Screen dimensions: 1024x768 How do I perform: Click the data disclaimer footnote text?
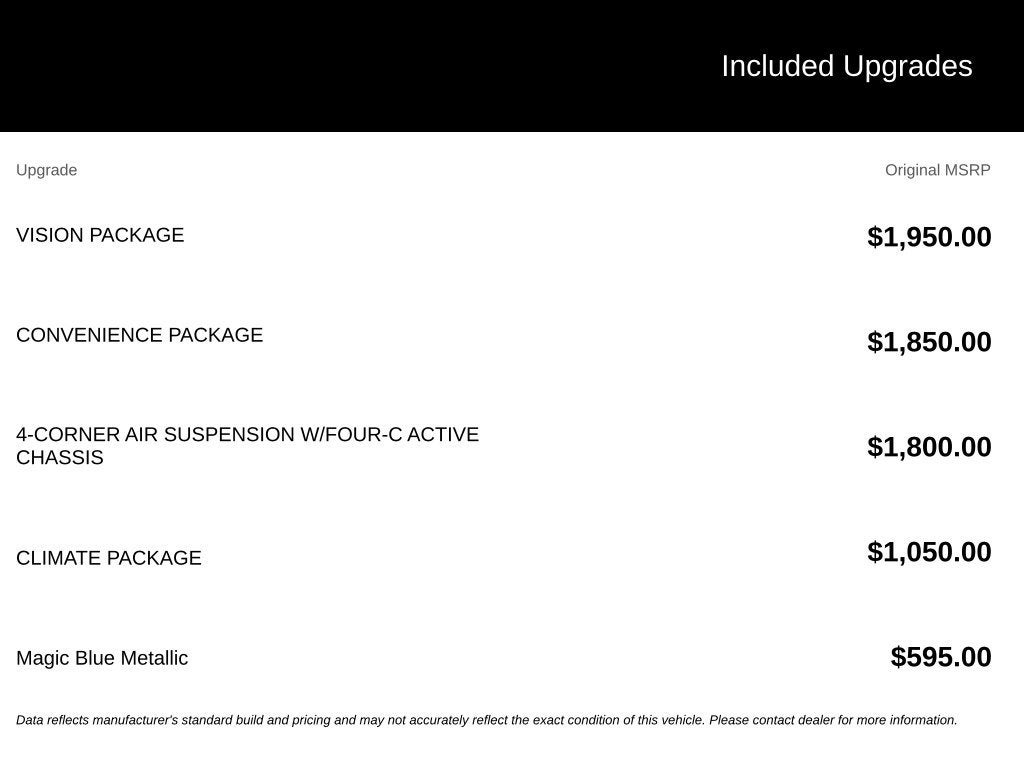[x=487, y=720]
